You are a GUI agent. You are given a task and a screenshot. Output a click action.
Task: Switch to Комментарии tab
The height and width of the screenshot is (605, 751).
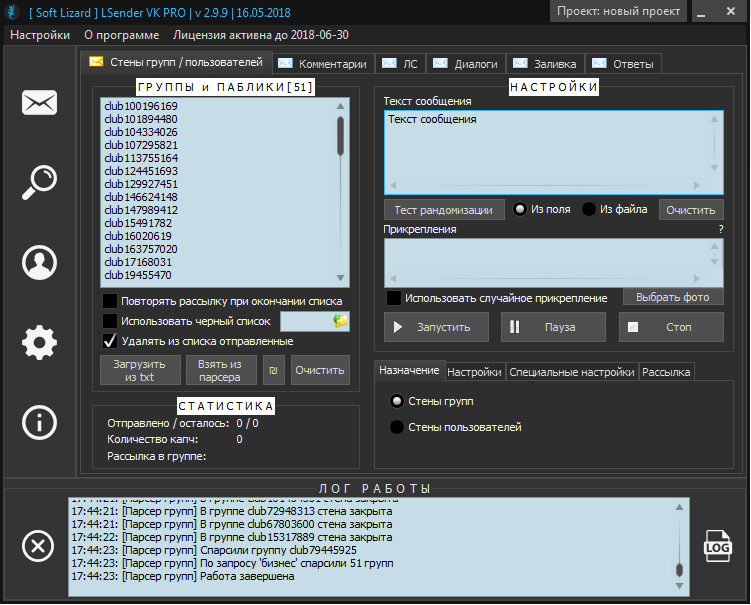[324, 64]
